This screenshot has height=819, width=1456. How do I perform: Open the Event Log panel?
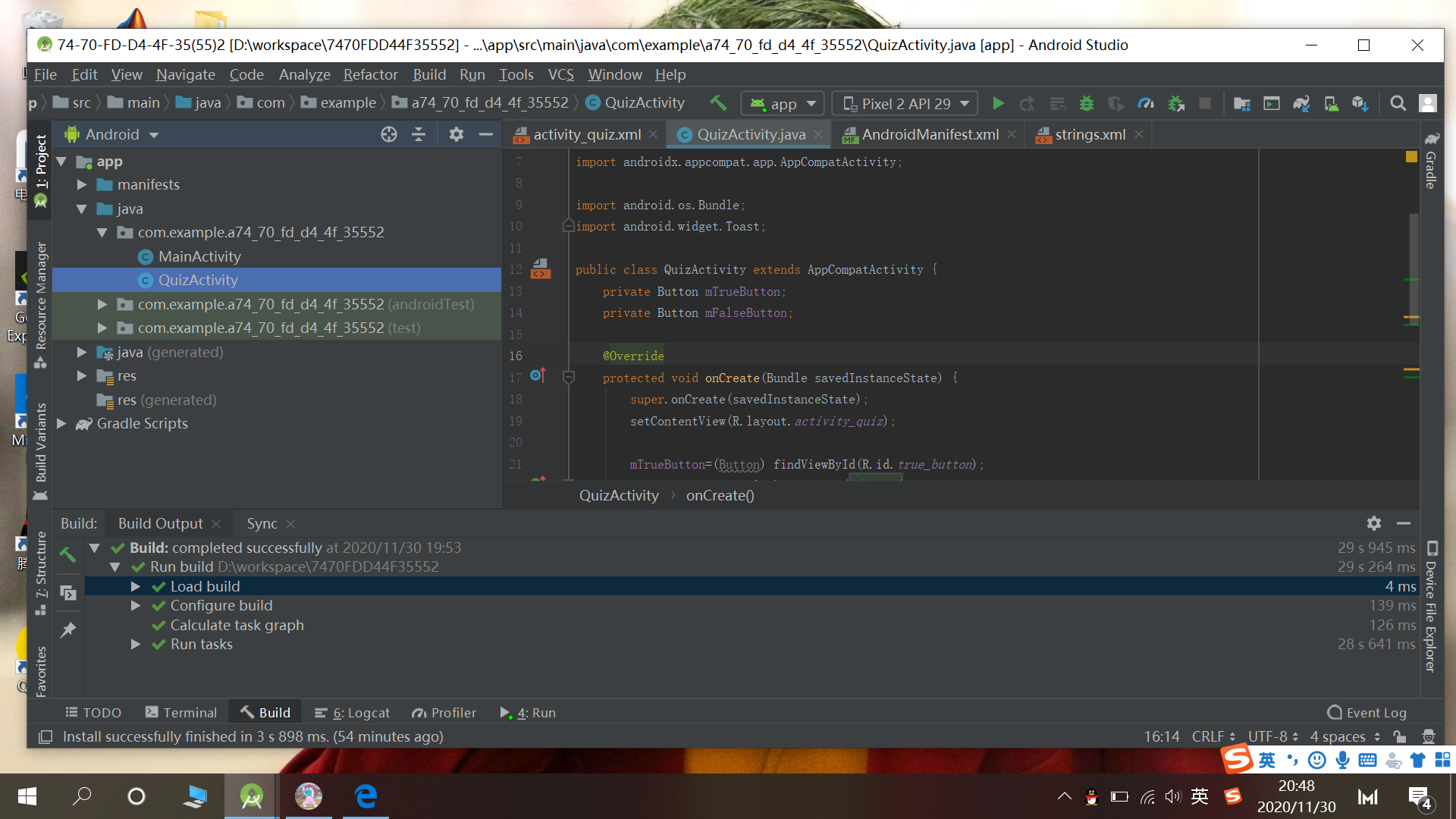tap(1367, 713)
